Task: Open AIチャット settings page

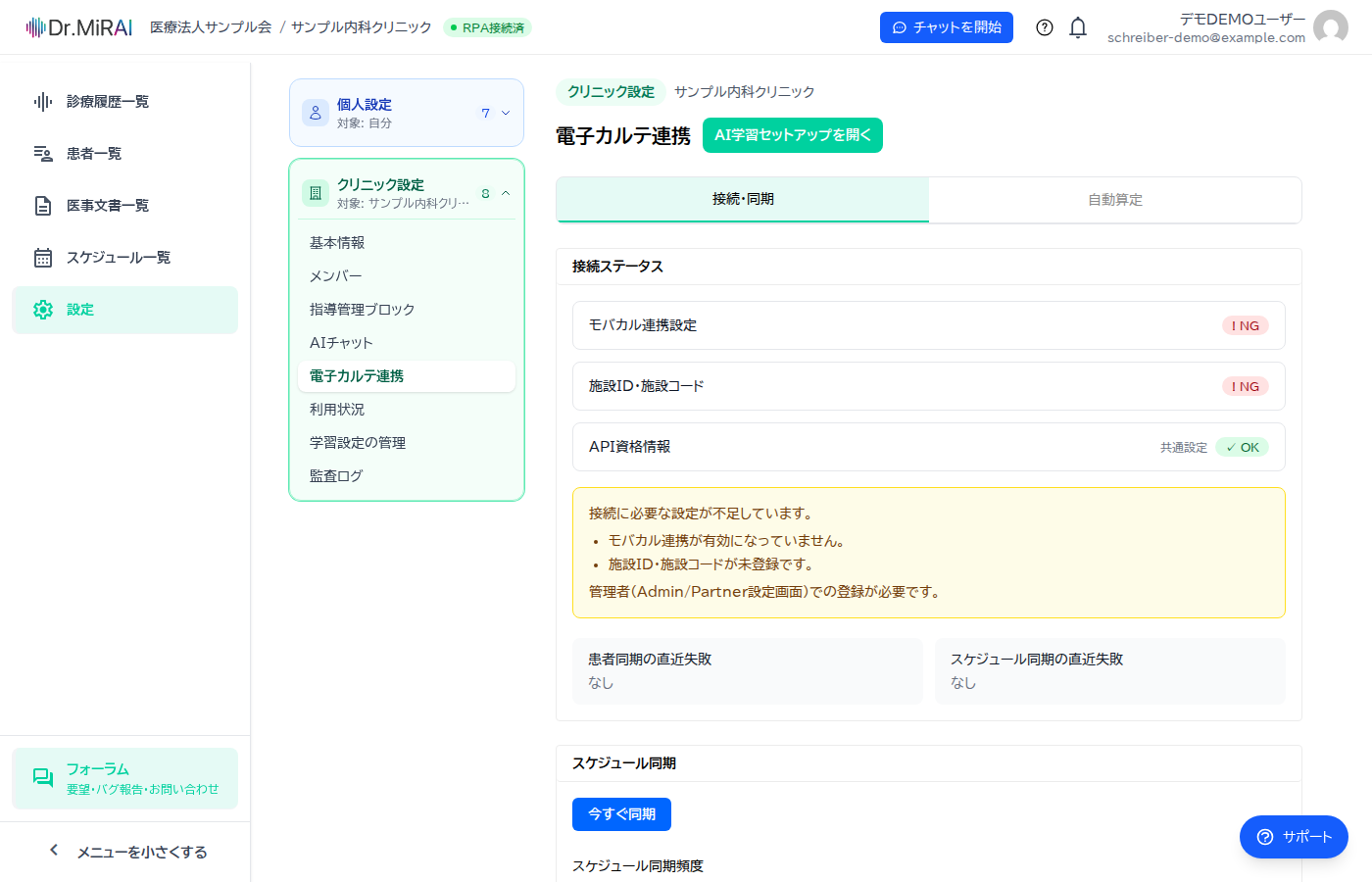Action: [x=406, y=343]
